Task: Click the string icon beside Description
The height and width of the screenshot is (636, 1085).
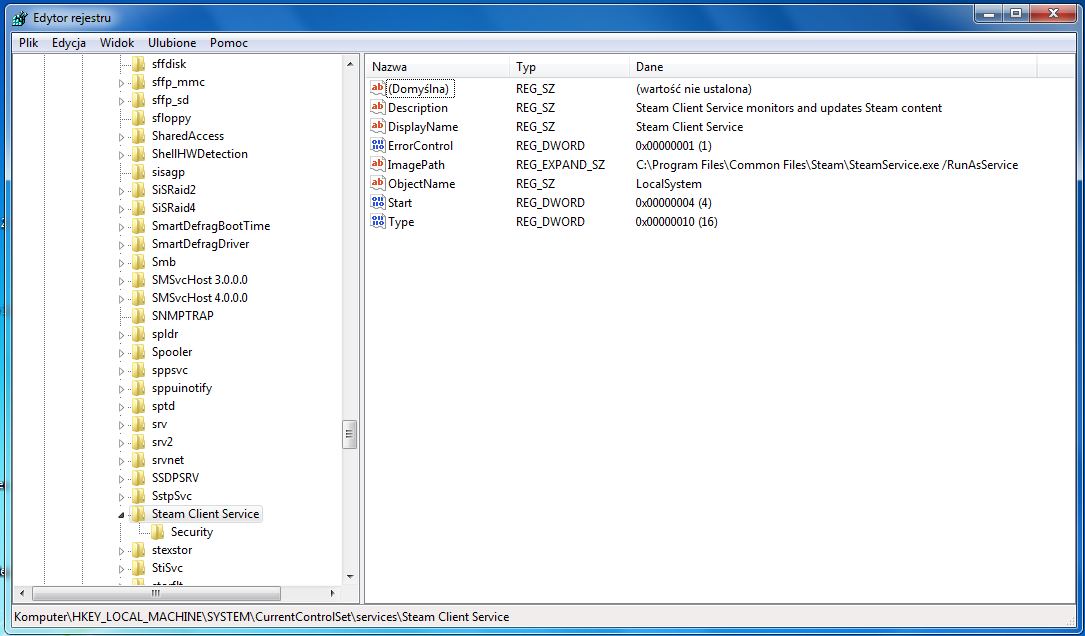Action: point(378,107)
